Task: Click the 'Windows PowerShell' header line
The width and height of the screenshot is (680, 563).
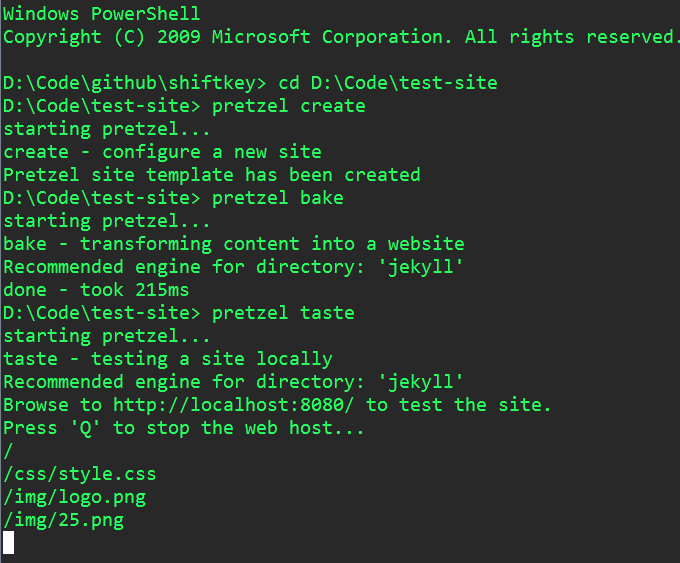Action: [102, 14]
